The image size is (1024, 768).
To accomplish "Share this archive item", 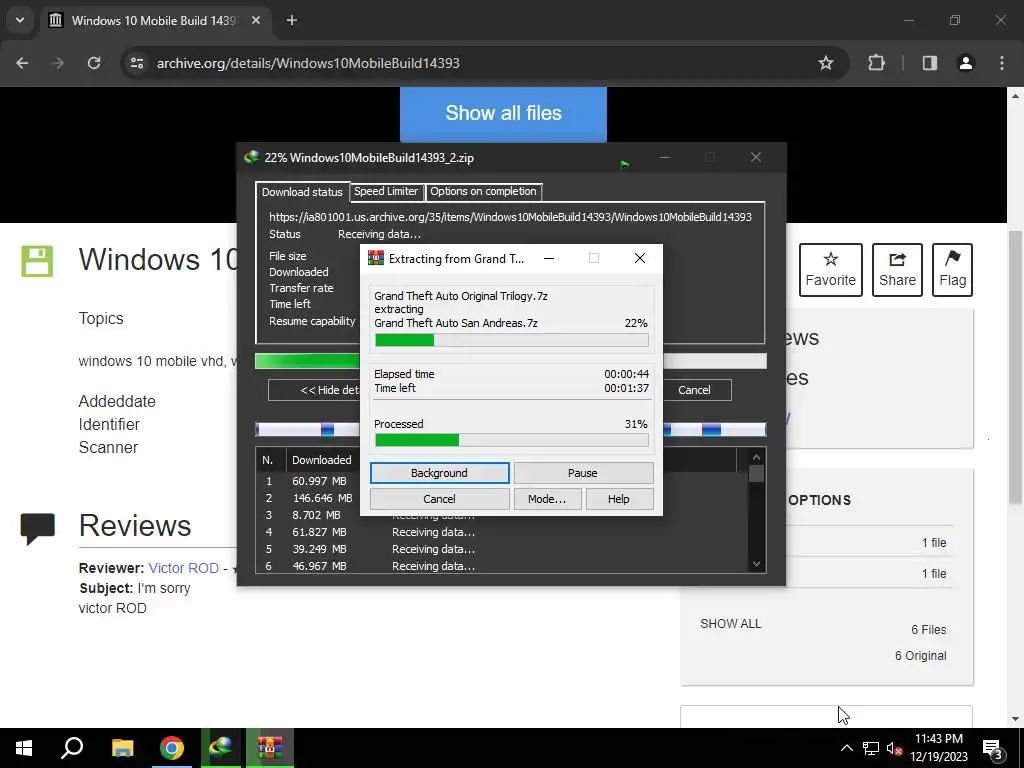I will pos(897,270).
